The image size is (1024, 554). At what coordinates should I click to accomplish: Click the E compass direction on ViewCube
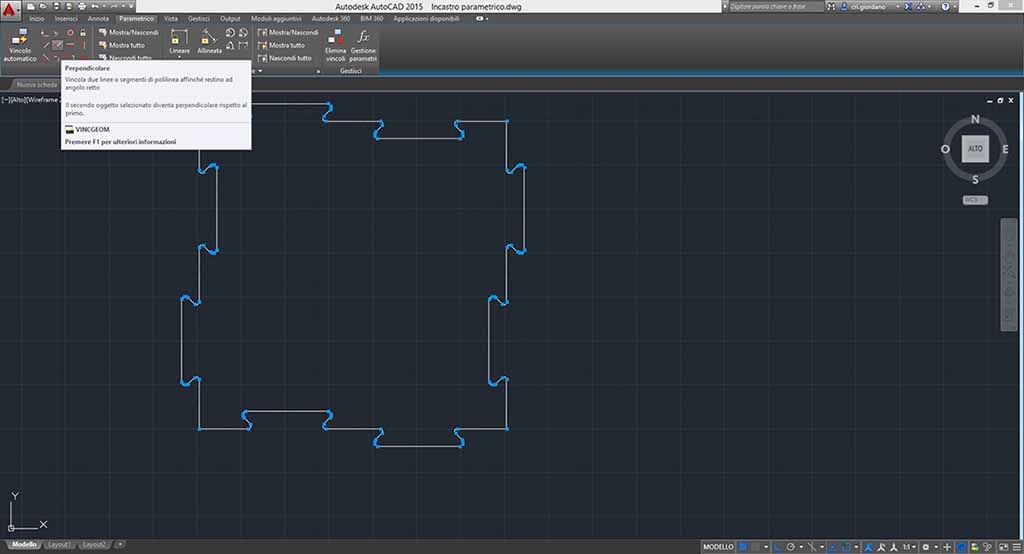click(1005, 149)
